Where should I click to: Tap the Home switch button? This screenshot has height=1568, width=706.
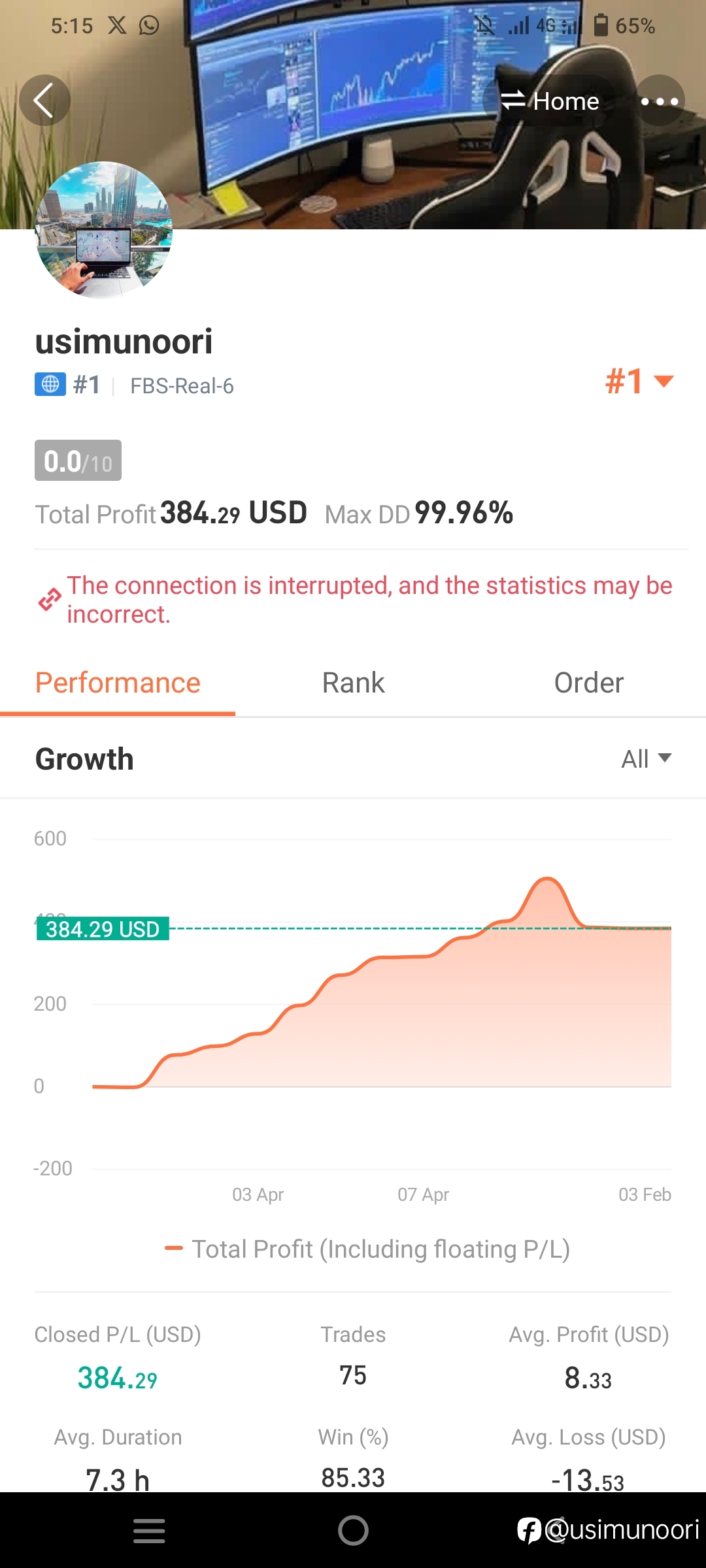point(549,101)
